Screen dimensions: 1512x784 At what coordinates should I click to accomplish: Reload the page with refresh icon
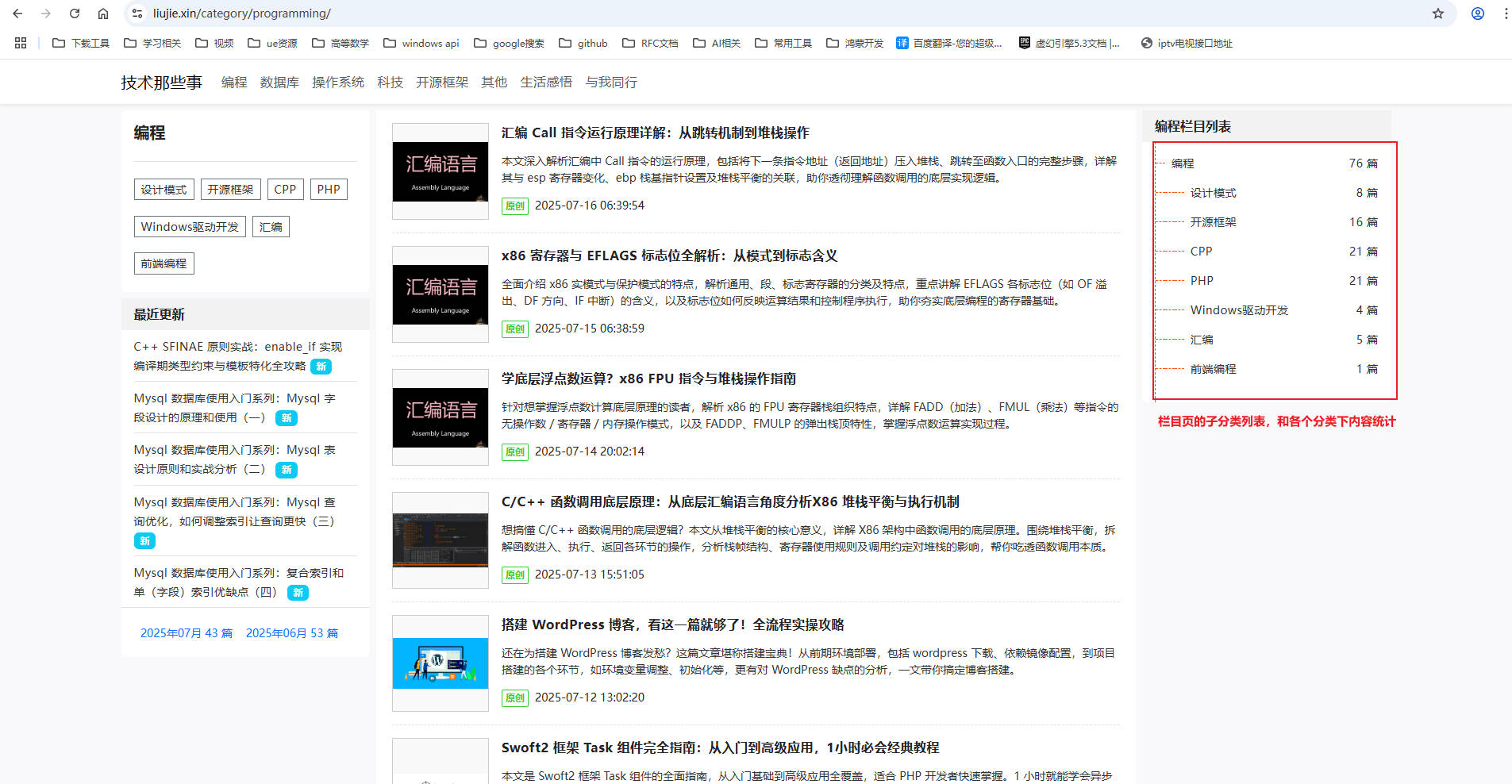click(75, 13)
